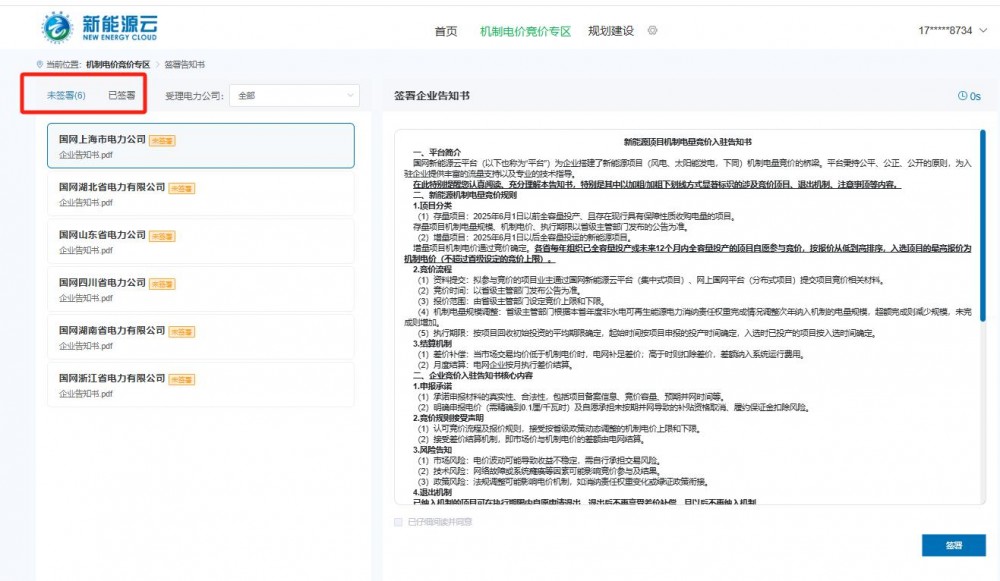Select the 国网湖南省电力有限公司 notice item
This screenshot has width=1000, height=581.
(200, 337)
